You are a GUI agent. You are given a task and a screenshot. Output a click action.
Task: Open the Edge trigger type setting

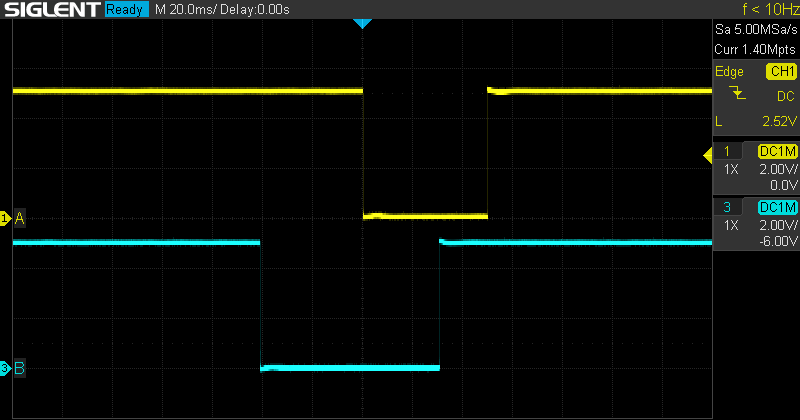pos(729,72)
